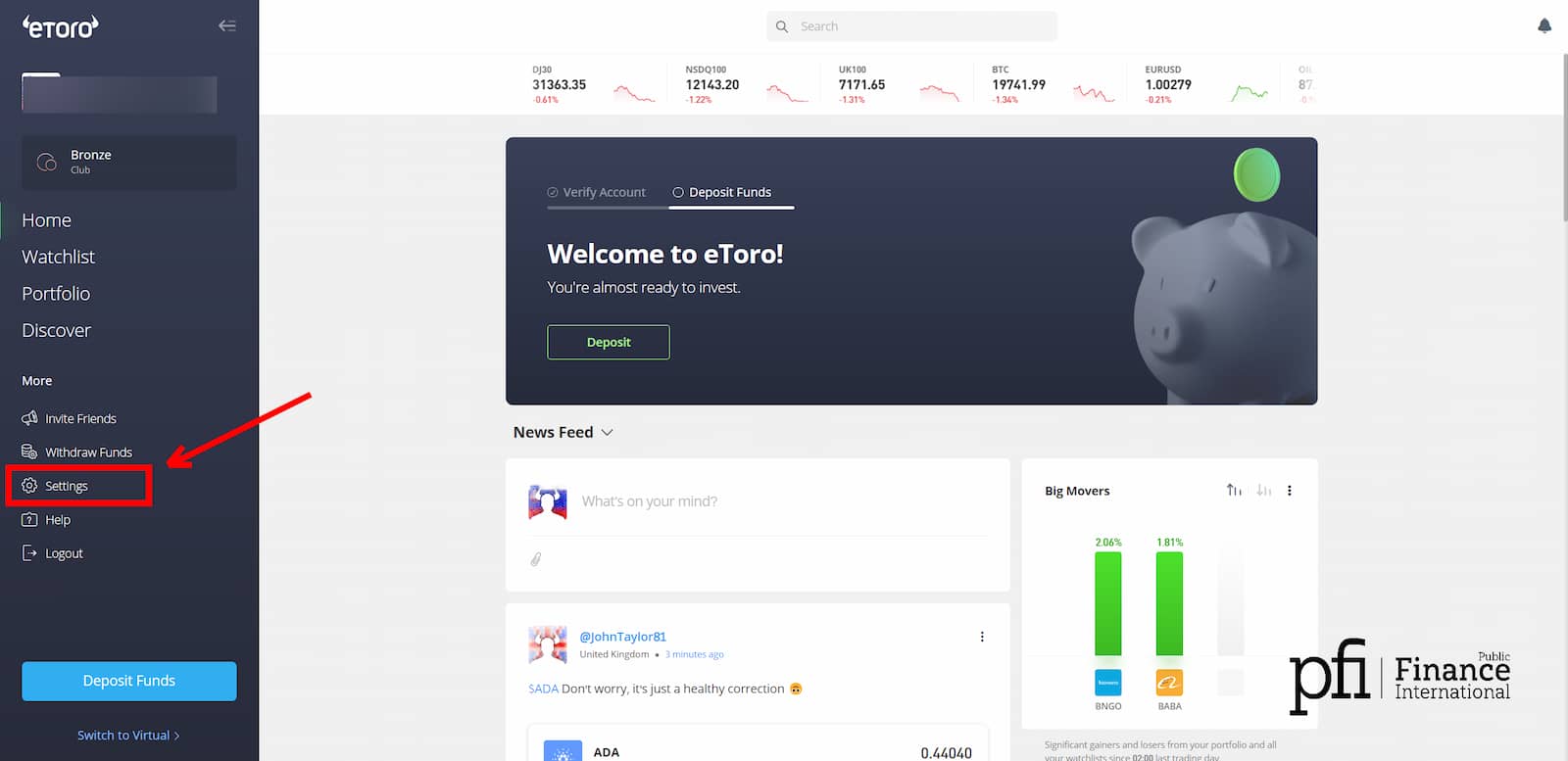Open Switch to Virtual account selector
This screenshot has width=1568, height=761.
128,736
